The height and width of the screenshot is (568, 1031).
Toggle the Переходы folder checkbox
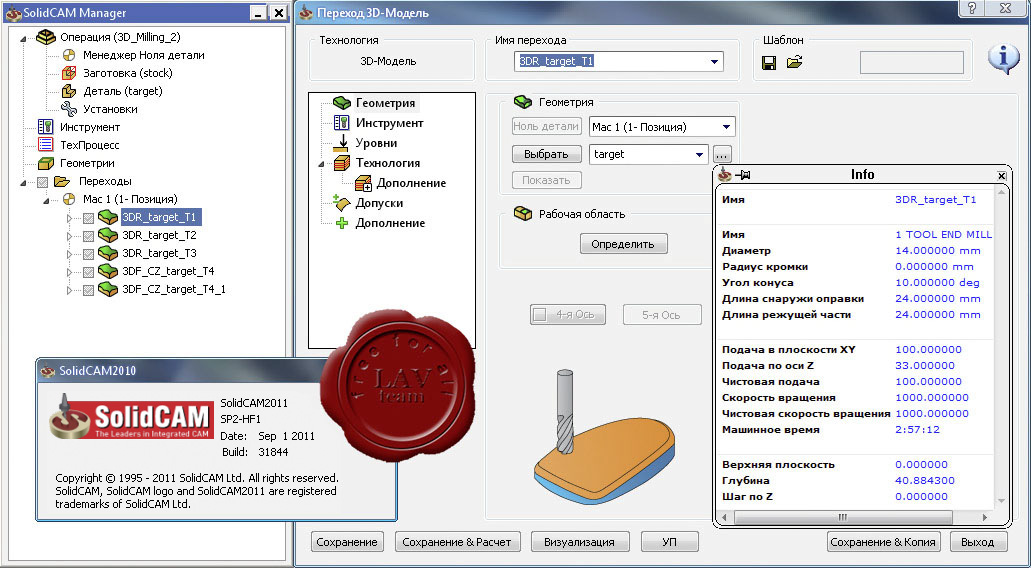pyautogui.click(x=43, y=181)
